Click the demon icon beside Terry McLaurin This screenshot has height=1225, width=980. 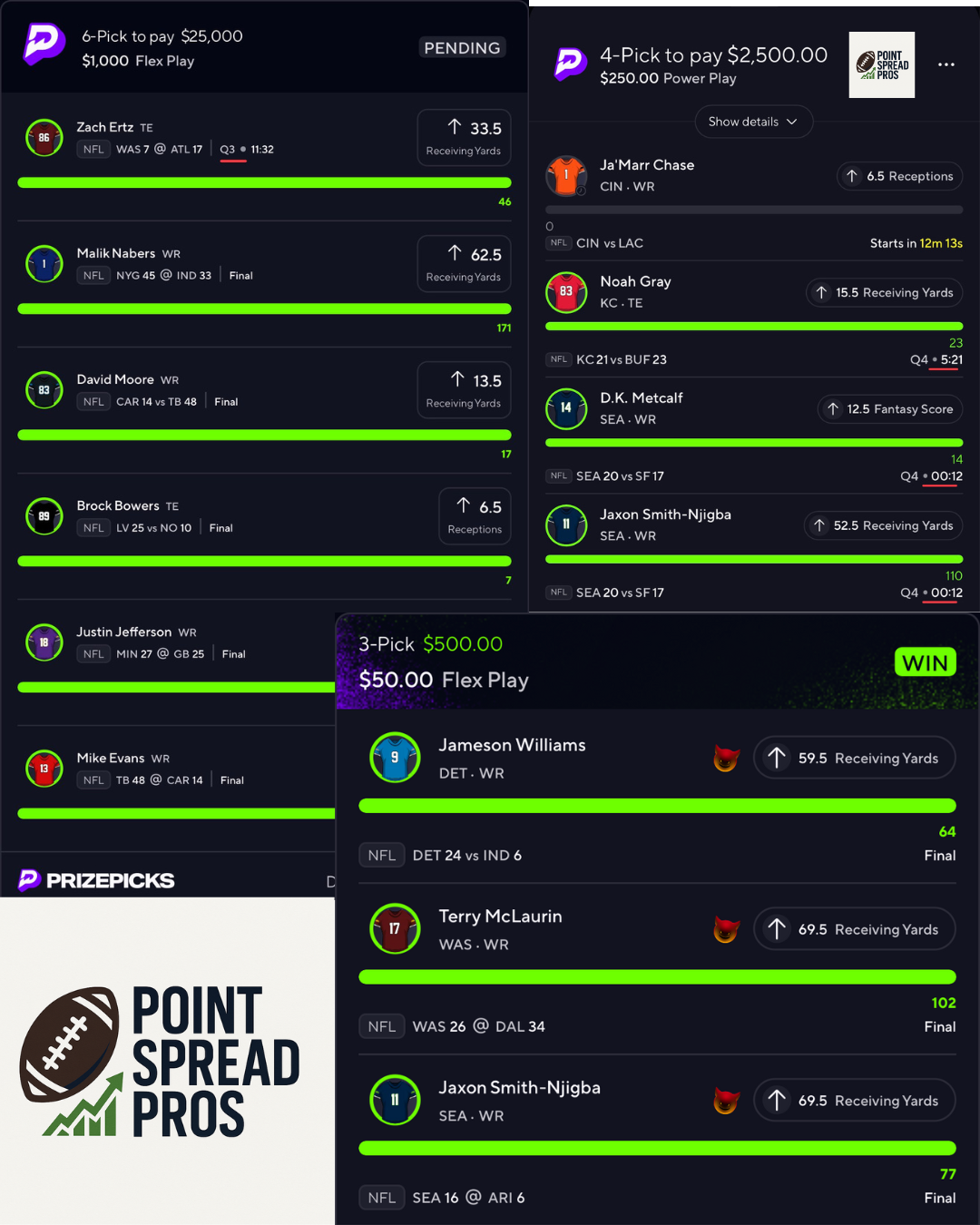(726, 929)
